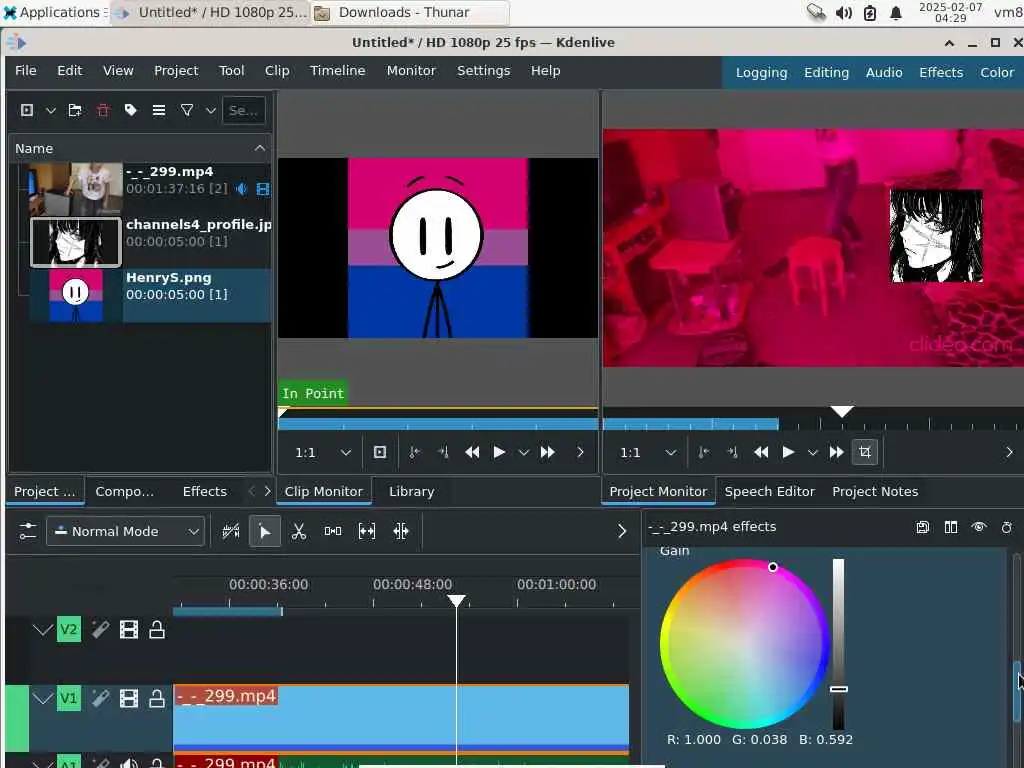Play the clip in Clip Monitor

[499, 452]
